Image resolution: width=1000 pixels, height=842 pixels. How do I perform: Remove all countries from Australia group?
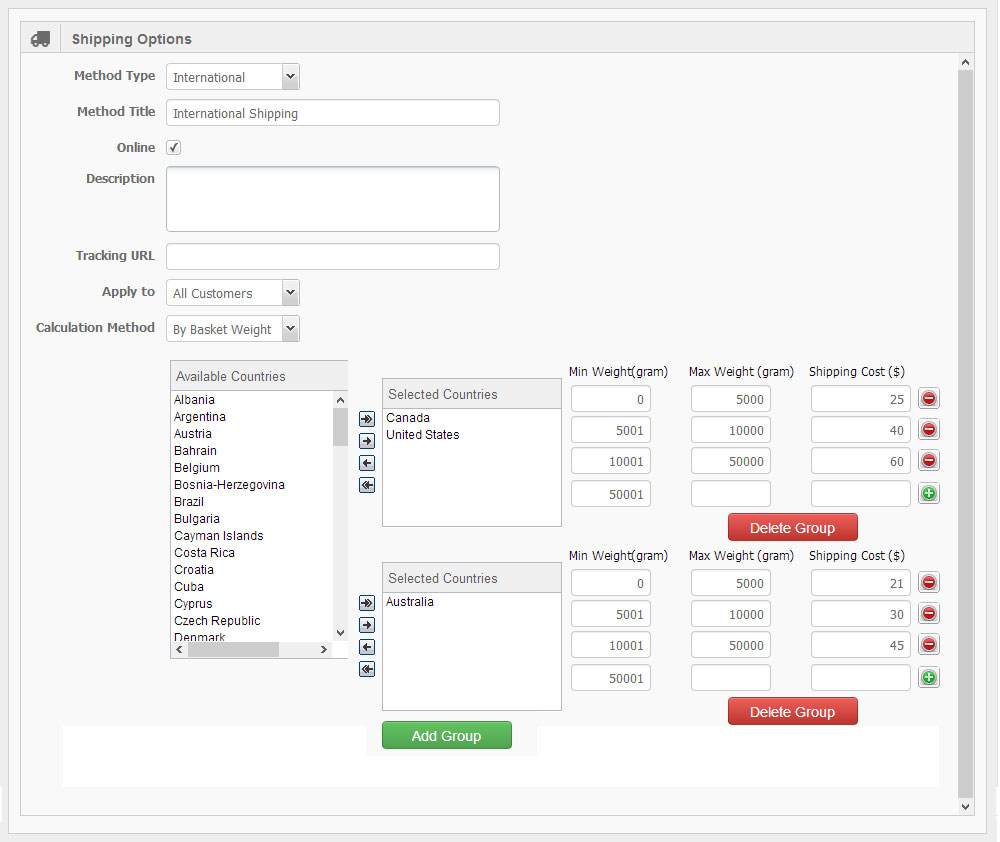[x=367, y=669]
